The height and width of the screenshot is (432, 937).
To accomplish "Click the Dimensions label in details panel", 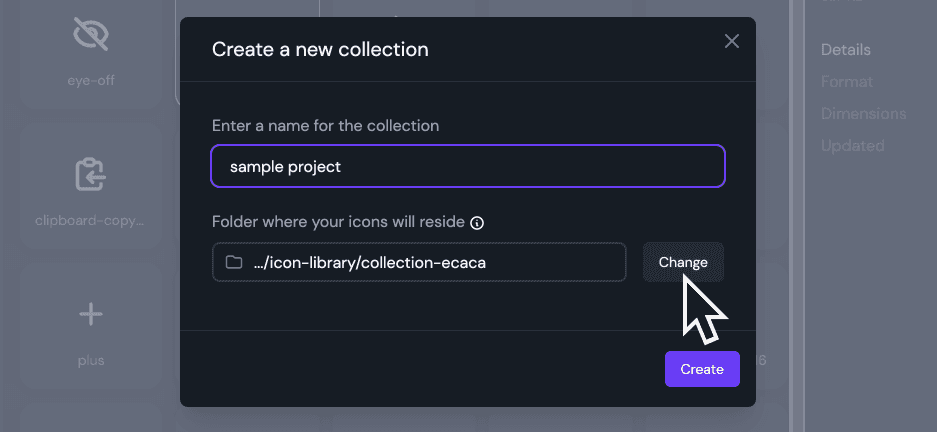I will (x=863, y=114).
